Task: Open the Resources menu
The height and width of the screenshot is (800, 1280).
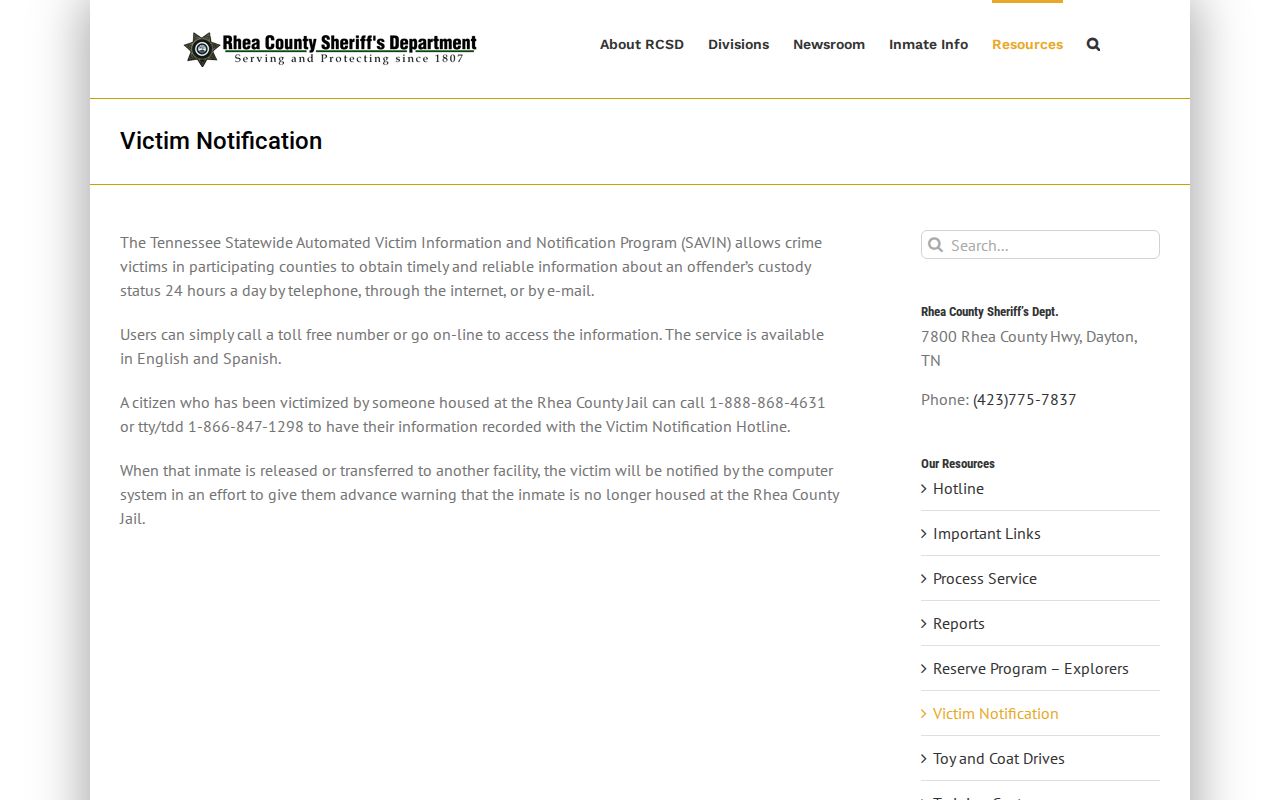Action: pyautogui.click(x=1027, y=44)
